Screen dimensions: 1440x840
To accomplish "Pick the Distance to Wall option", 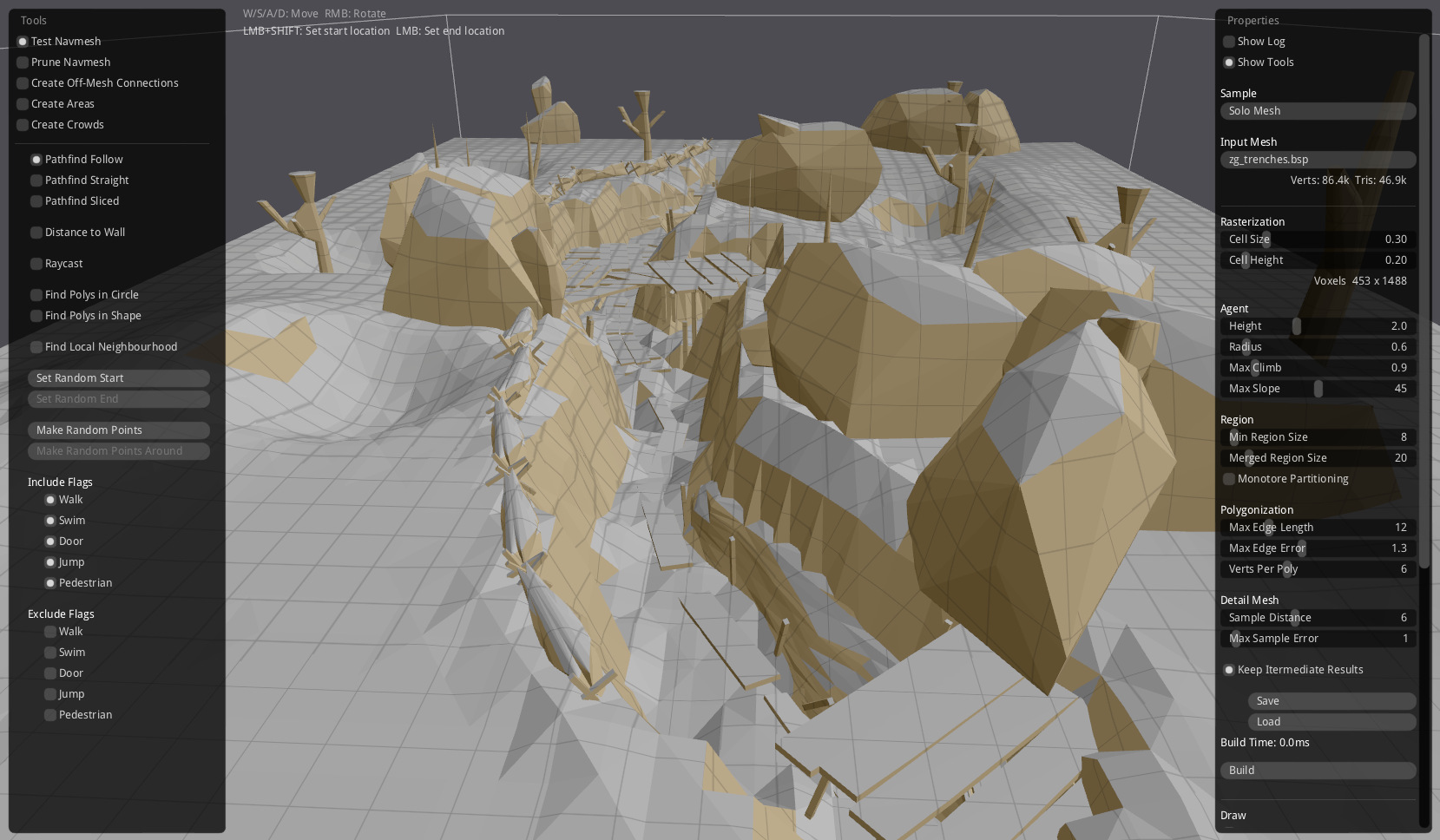I will (36, 233).
